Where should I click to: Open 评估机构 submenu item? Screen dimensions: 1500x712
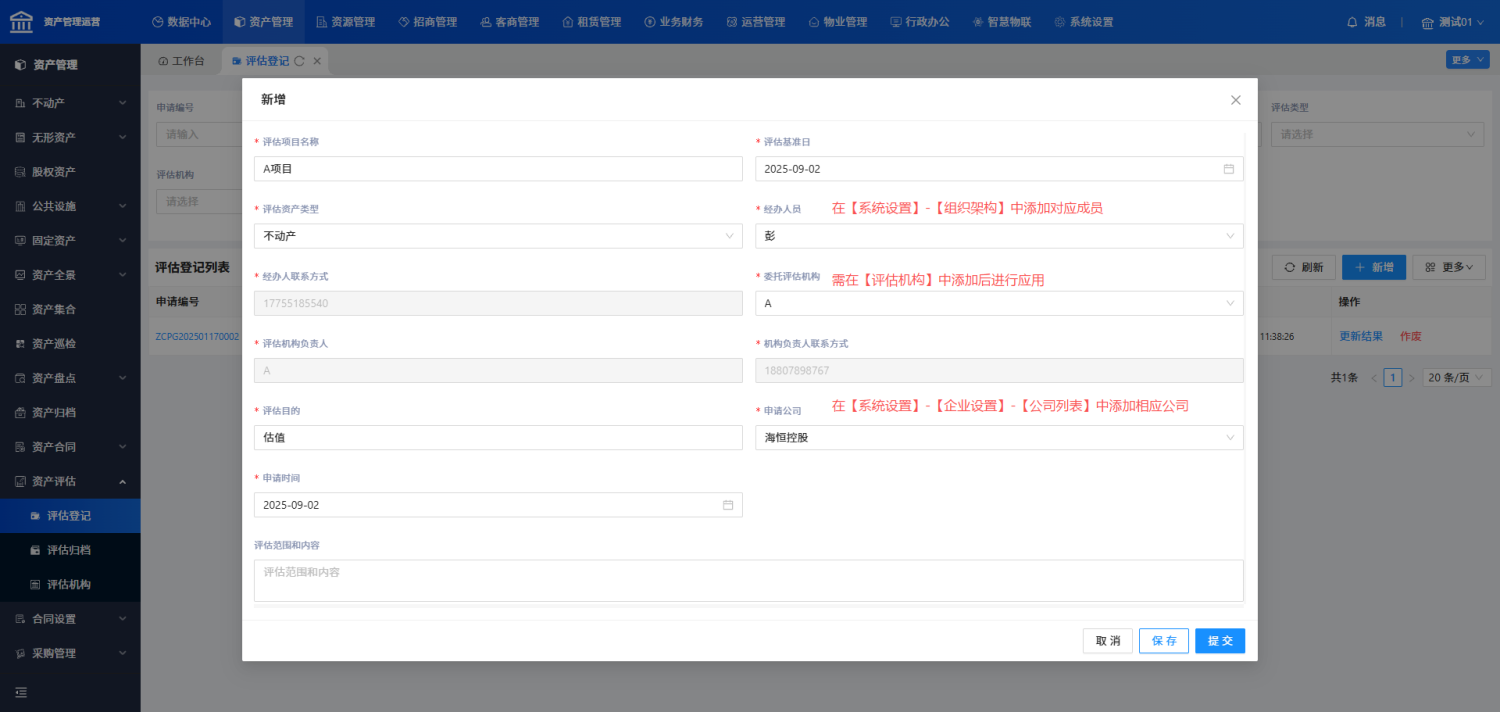click(70, 584)
